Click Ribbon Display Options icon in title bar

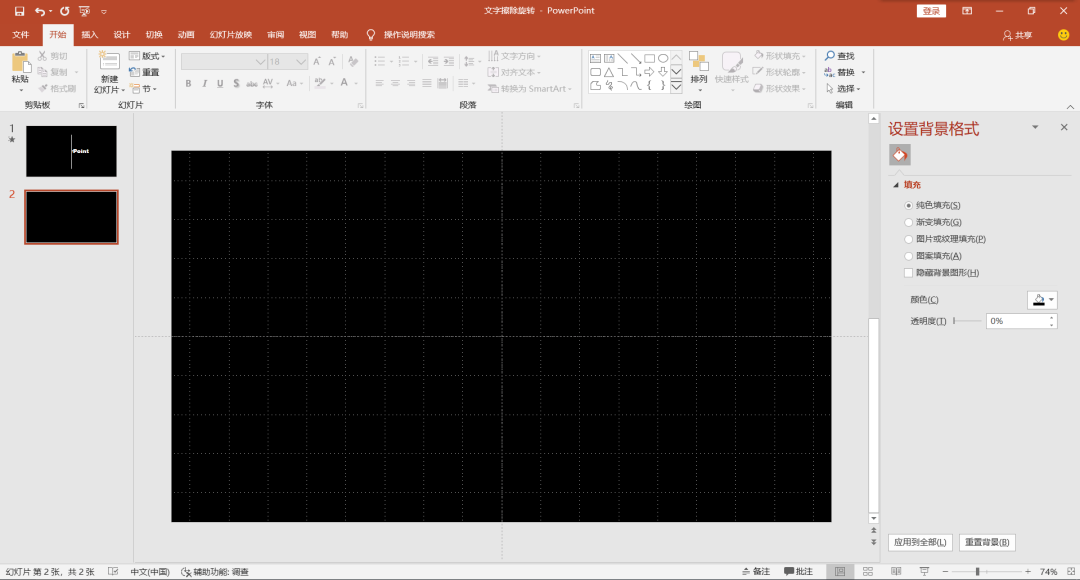967,11
